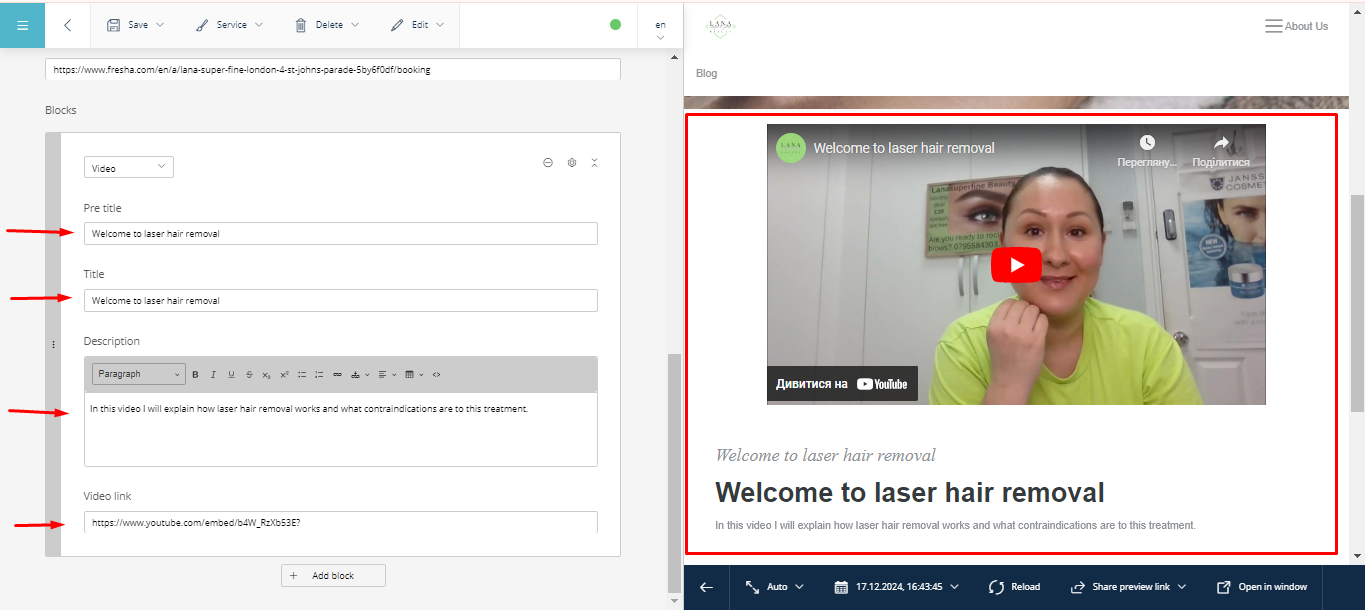Click the back chevron in the top toolbar
This screenshot has width=1365, height=610.
click(67, 25)
